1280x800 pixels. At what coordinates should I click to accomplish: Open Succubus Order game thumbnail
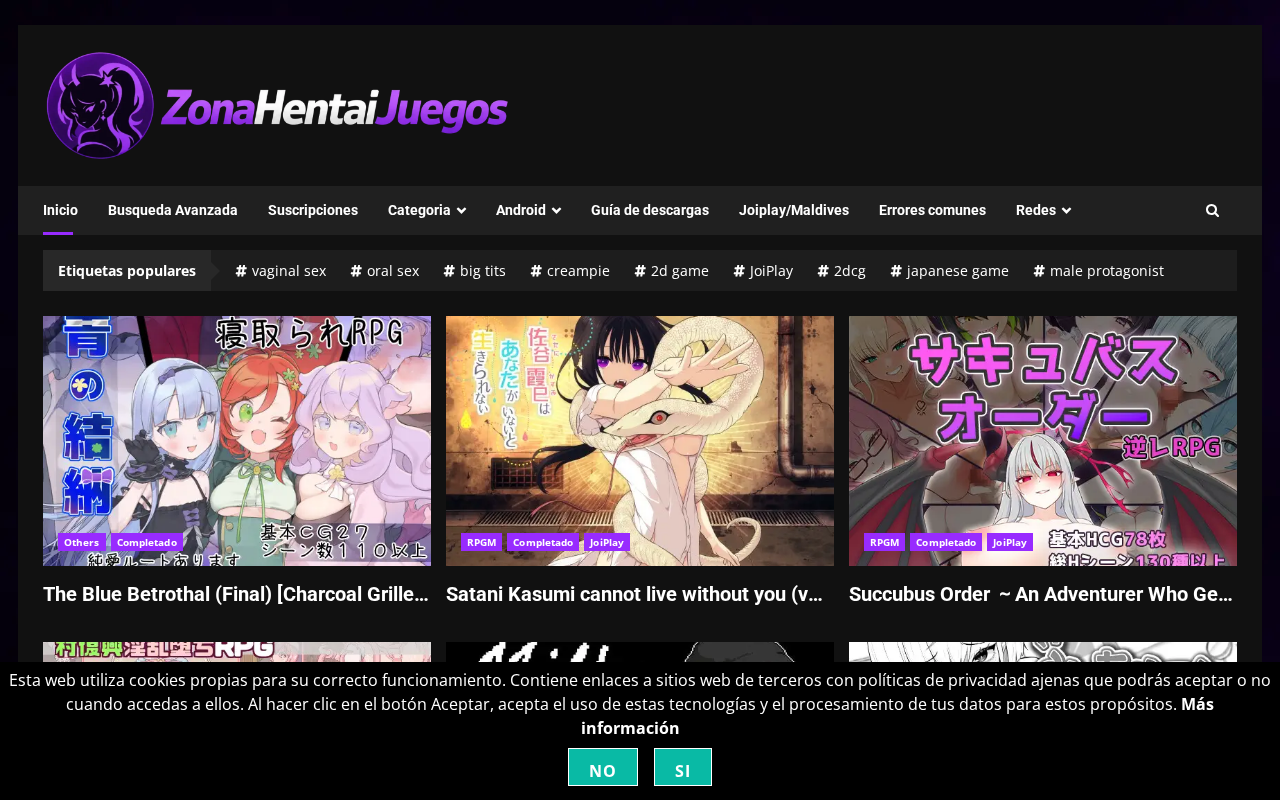coord(1043,441)
